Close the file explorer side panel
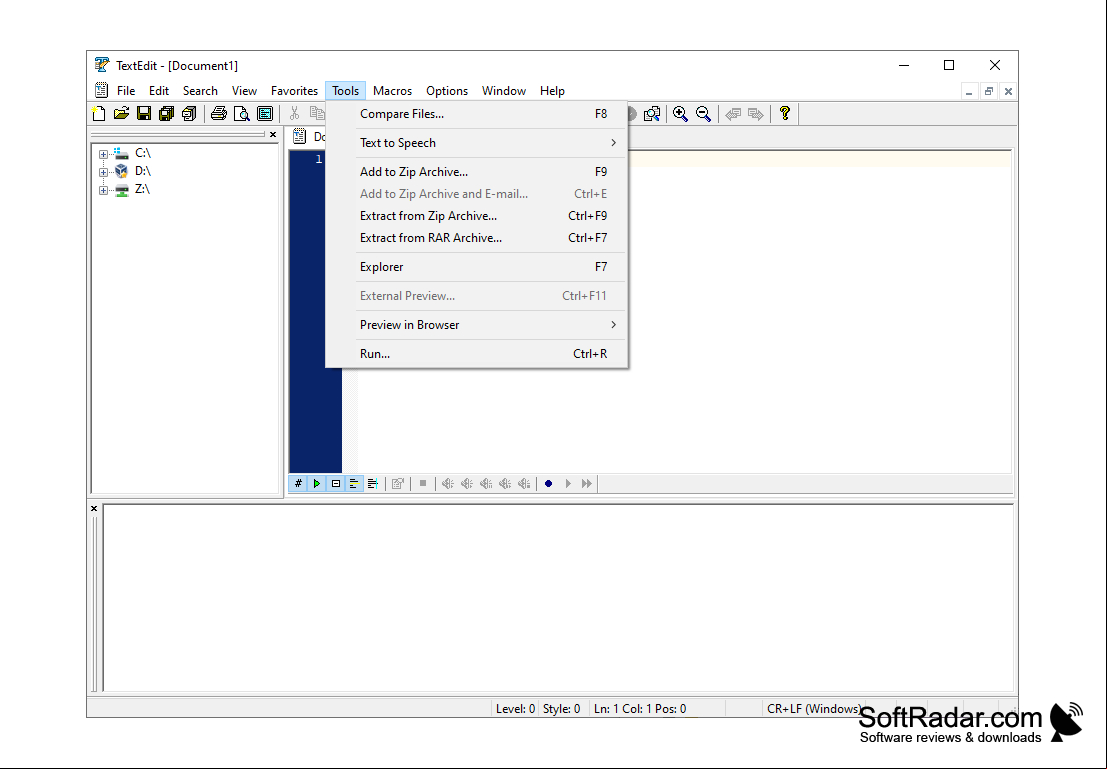The width and height of the screenshot is (1107, 769). point(273,134)
